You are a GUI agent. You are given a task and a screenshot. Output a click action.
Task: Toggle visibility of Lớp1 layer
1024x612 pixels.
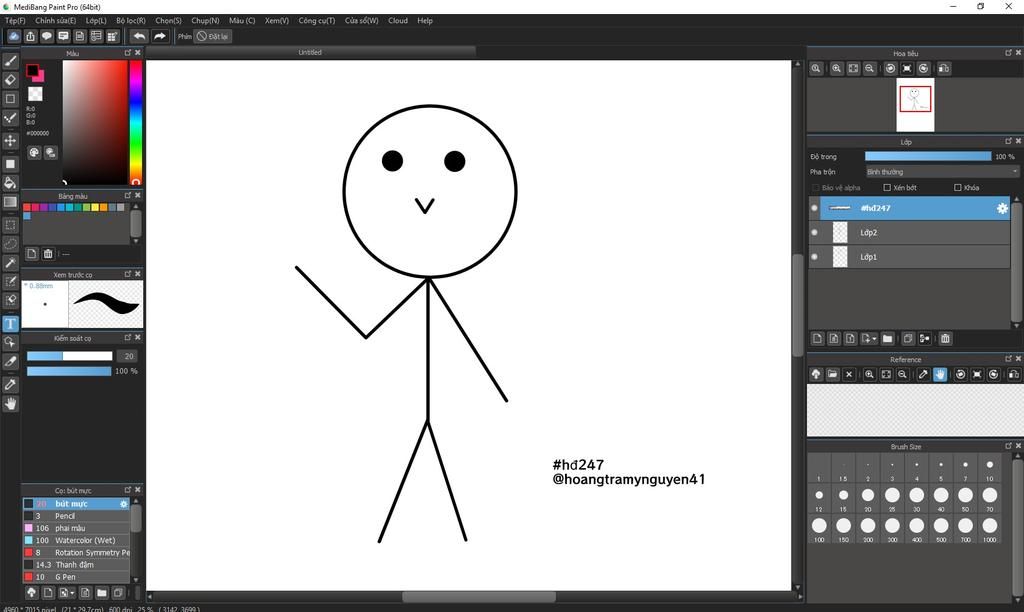coord(814,257)
